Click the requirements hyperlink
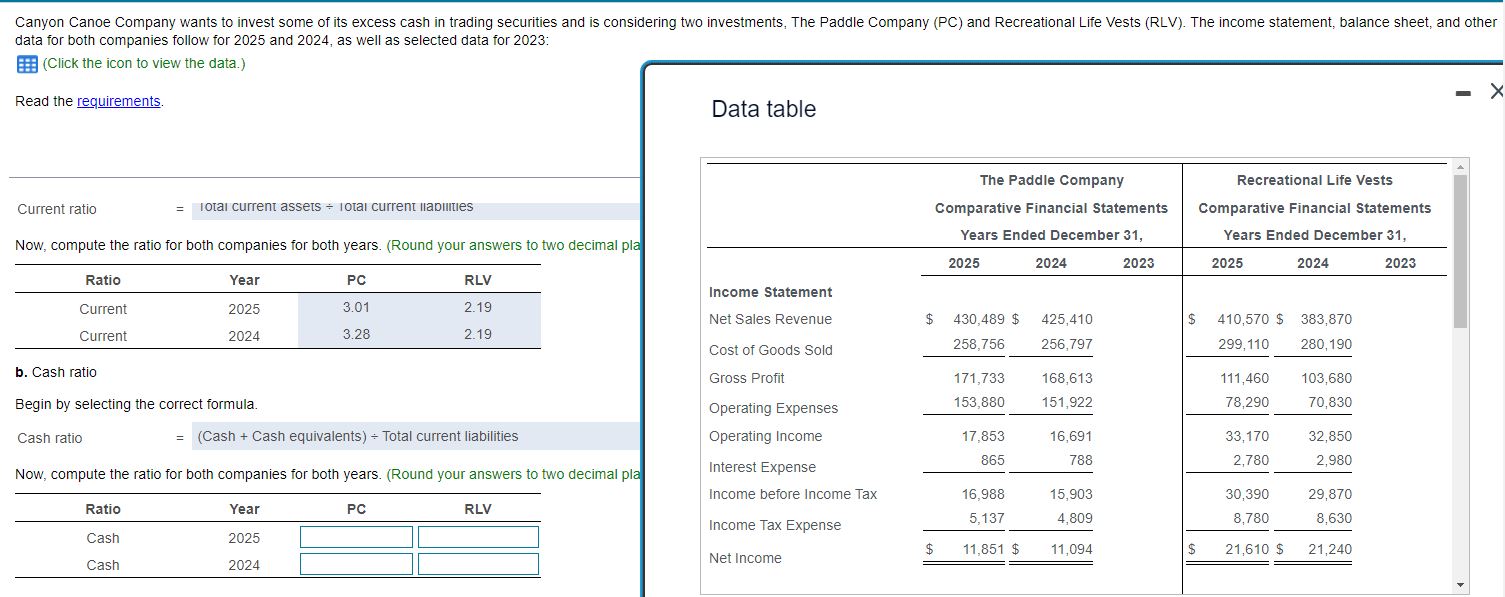1505x597 pixels. coord(119,101)
